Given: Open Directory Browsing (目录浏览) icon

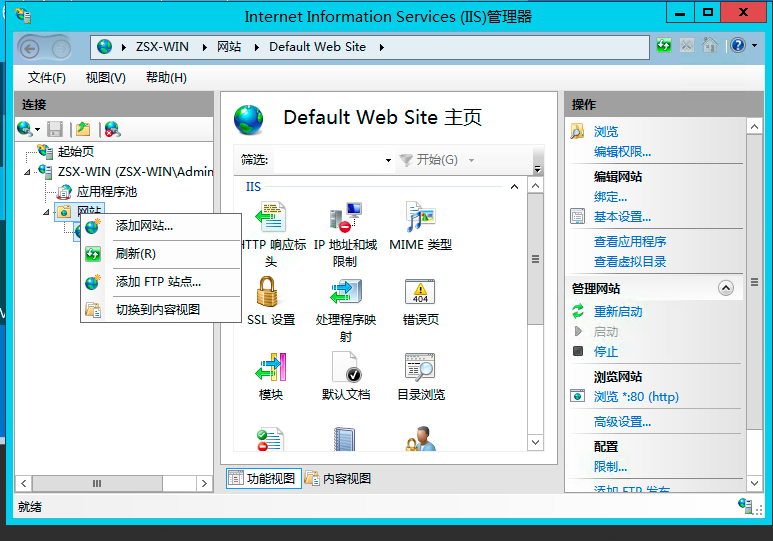Looking at the screenshot, I should [420, 366].
